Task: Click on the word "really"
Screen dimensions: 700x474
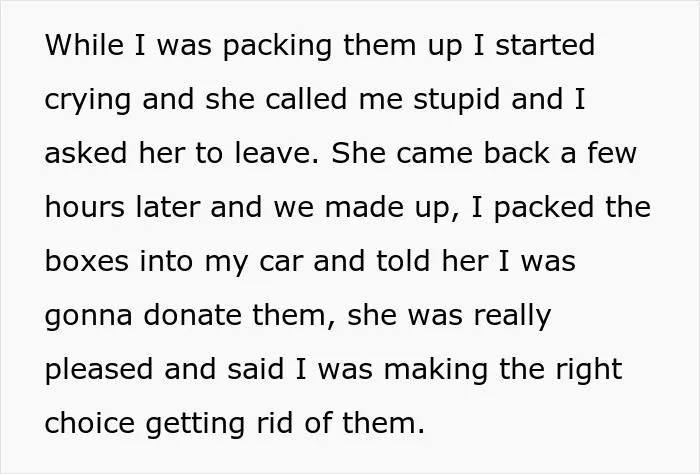Action: click(512, 317)
